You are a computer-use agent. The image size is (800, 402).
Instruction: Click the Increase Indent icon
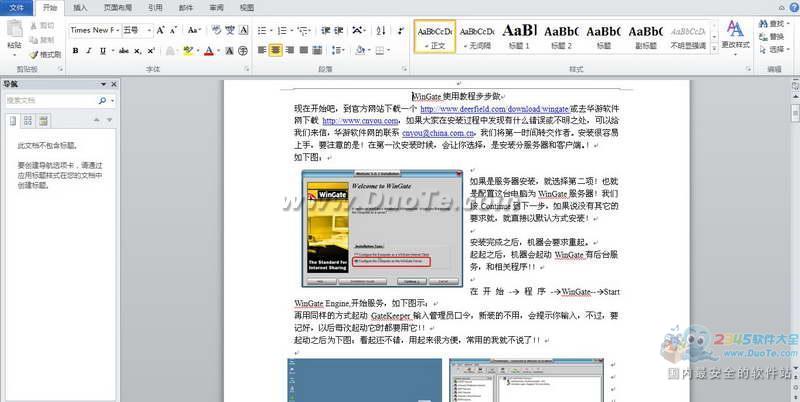click(x=339, y=31)
